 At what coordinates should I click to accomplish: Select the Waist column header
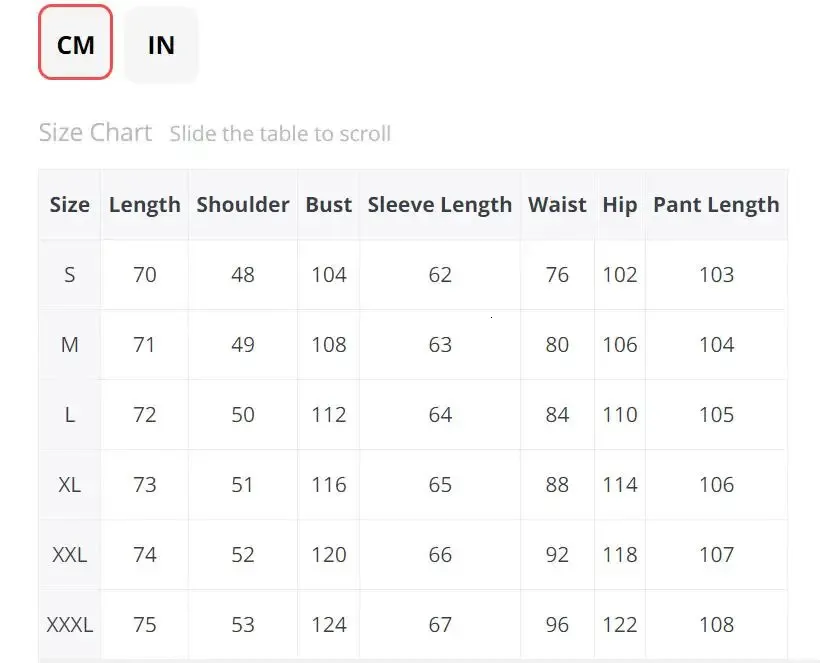(557, 205)
